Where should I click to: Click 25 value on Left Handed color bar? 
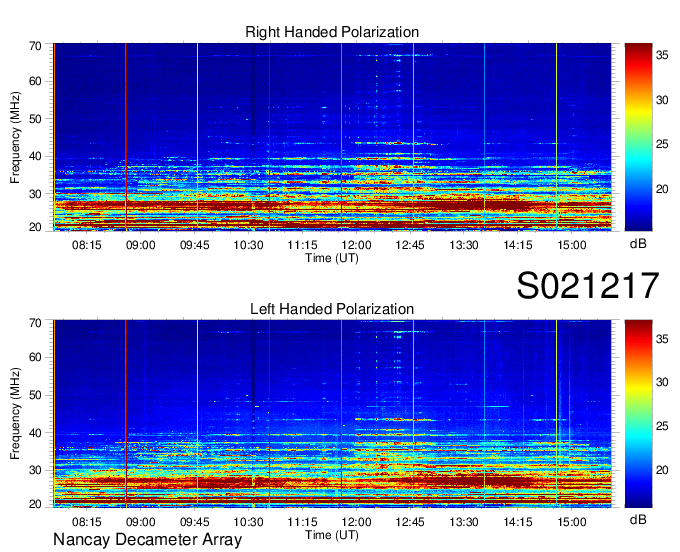click(x=662, y=426)
